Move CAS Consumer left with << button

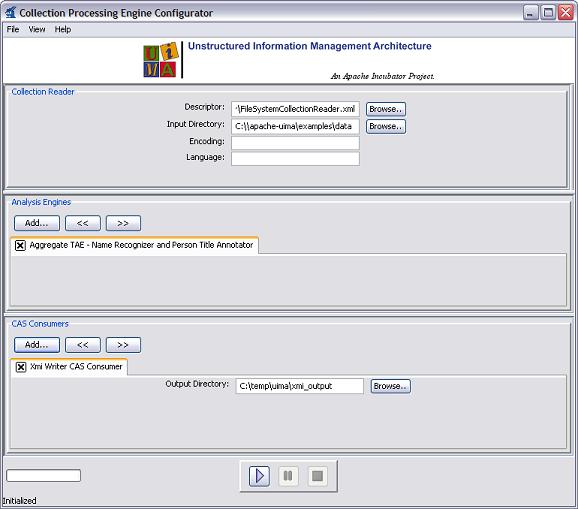83,345
